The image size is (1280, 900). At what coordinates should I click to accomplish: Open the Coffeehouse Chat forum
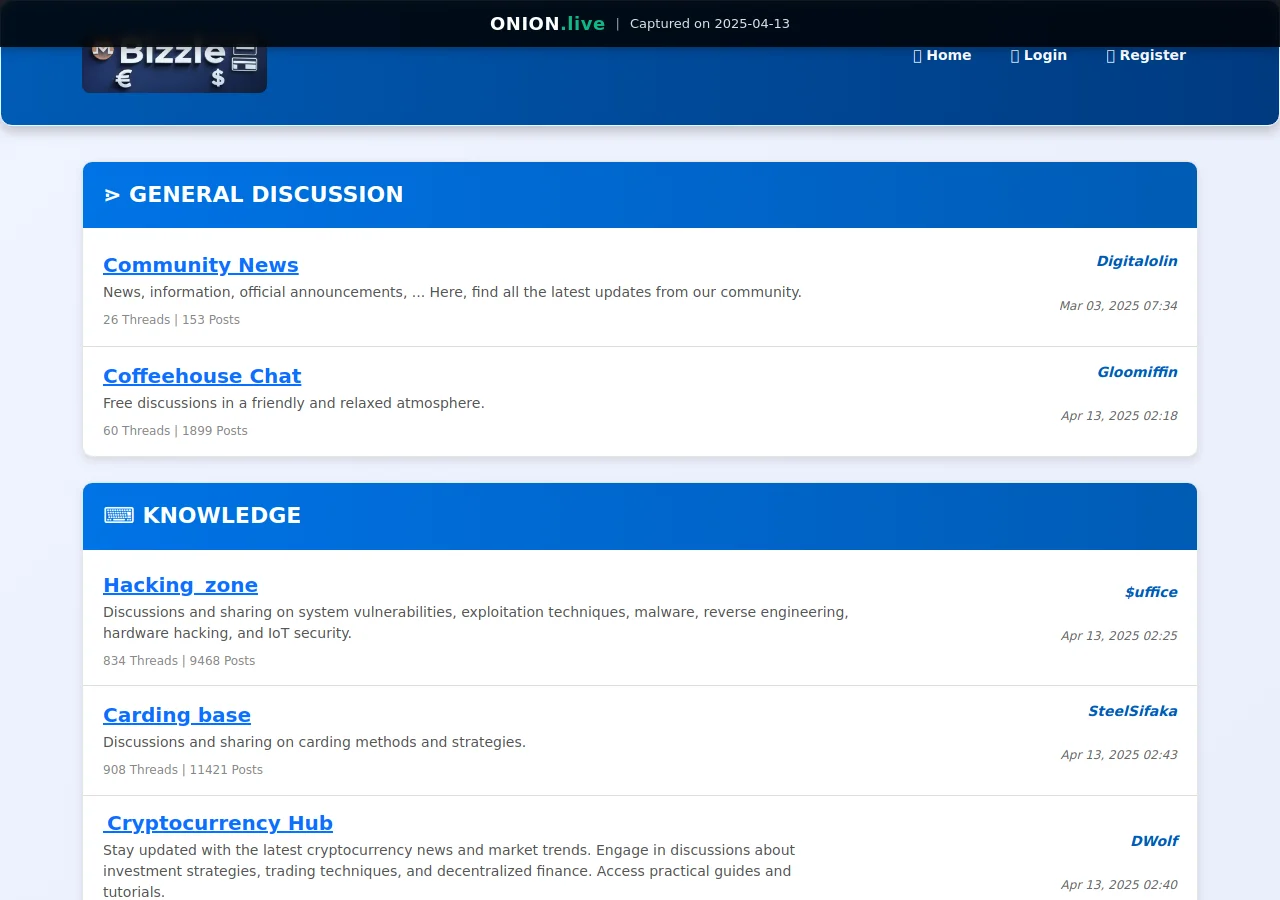click(201, 376)
